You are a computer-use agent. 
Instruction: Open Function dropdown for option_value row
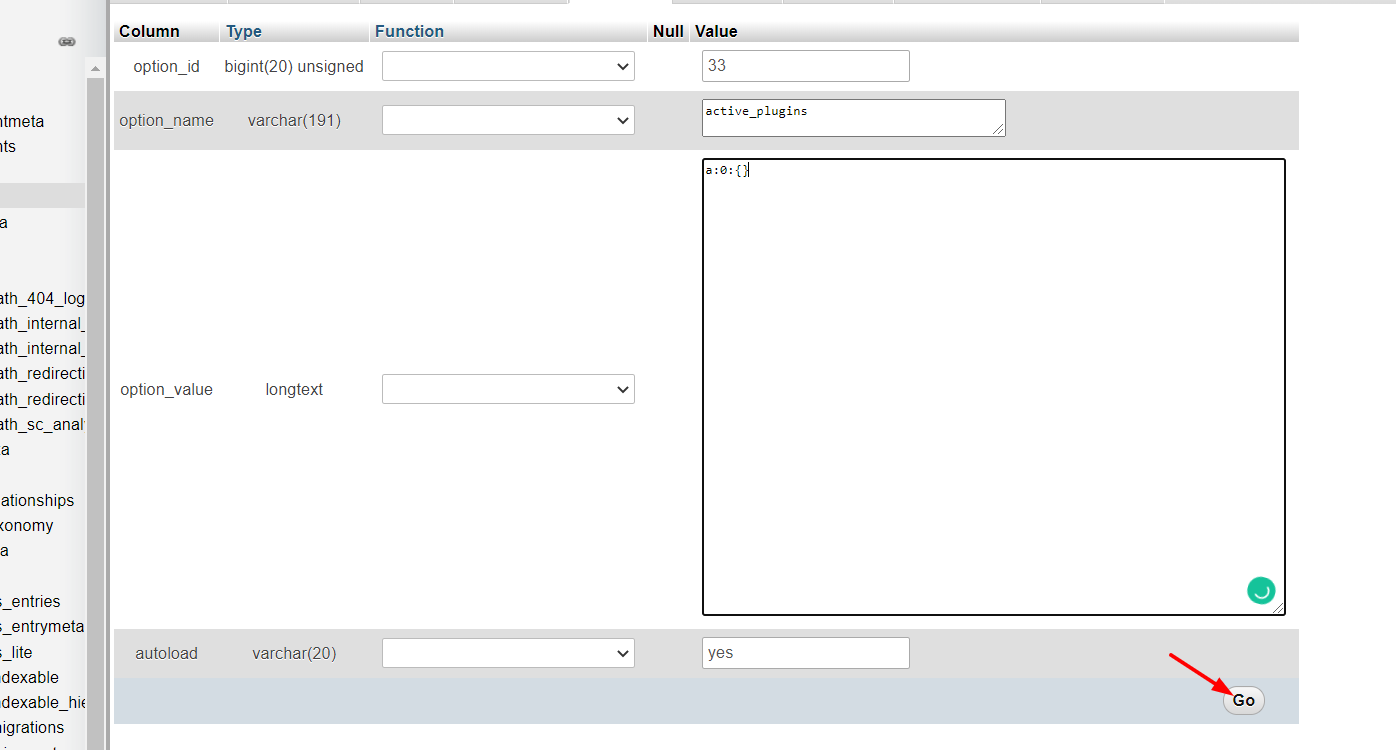[508, 389]
